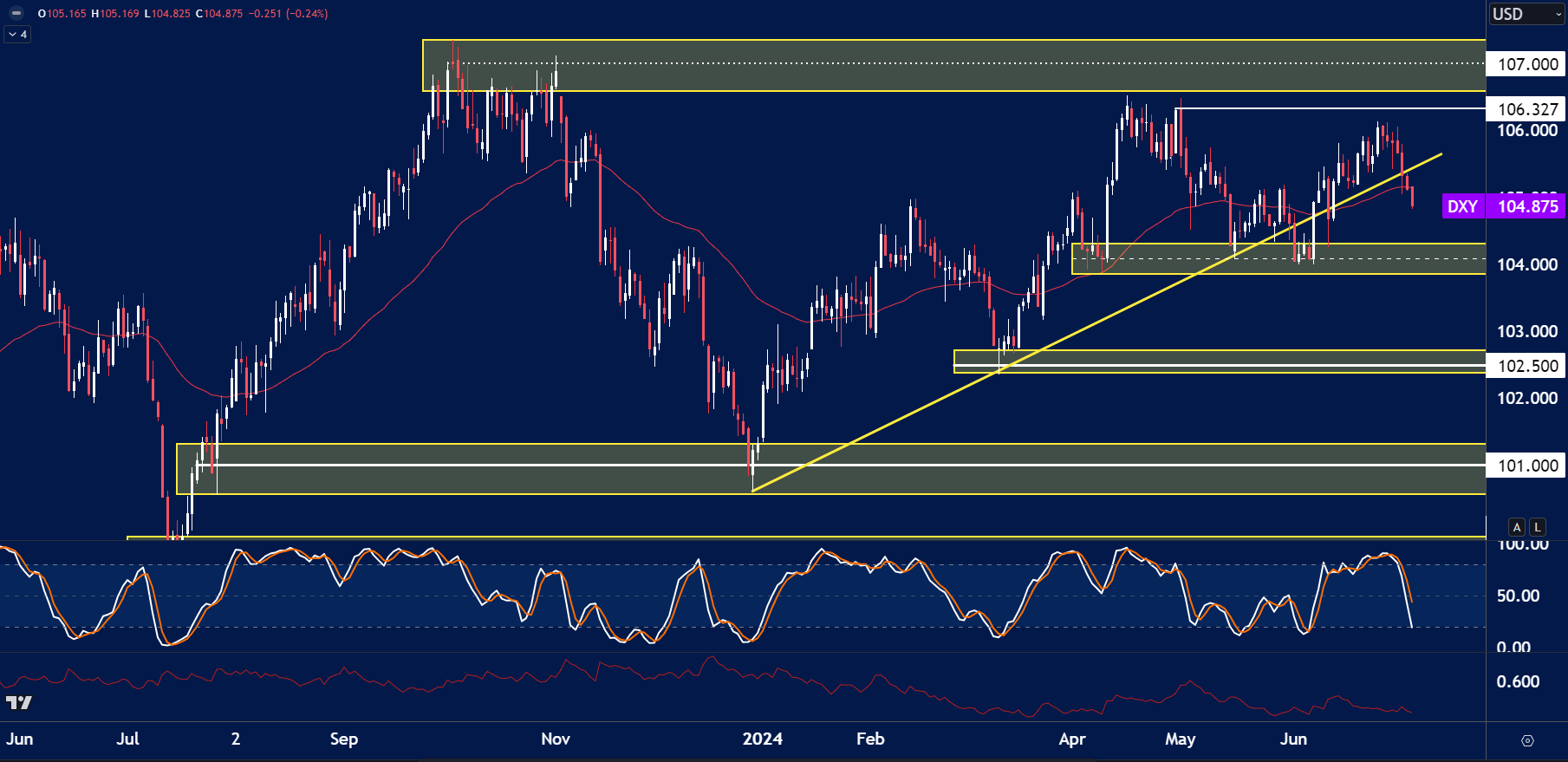
Task: Click the Apr label on time axis
Action: coord(1072,739)
